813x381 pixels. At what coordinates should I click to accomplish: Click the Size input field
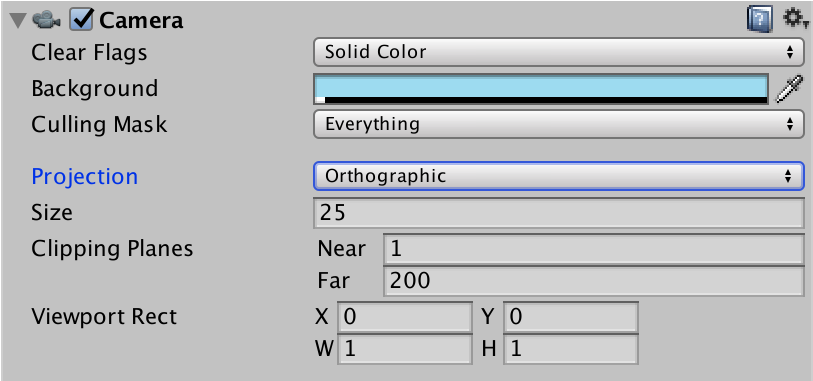559,213
